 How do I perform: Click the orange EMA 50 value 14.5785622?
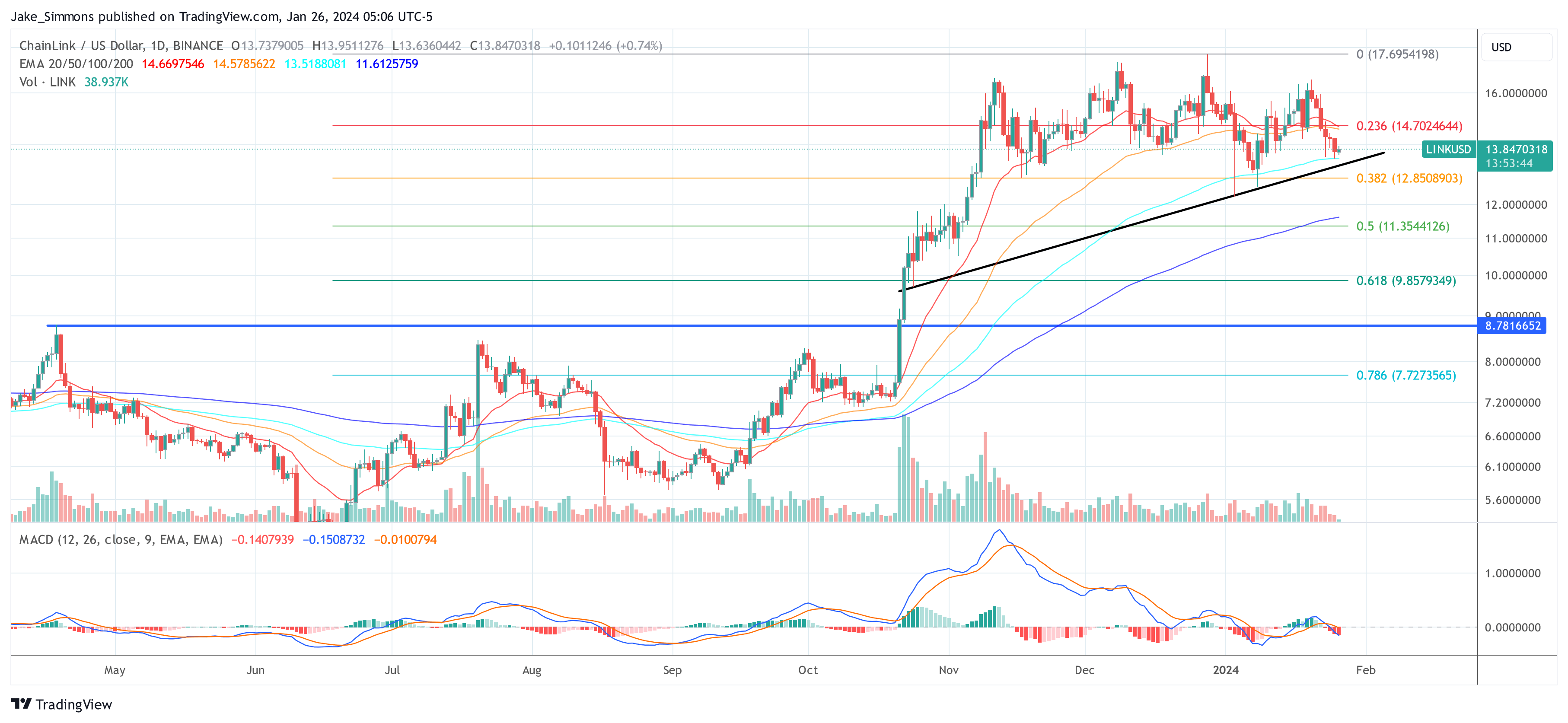coord(244,64)
